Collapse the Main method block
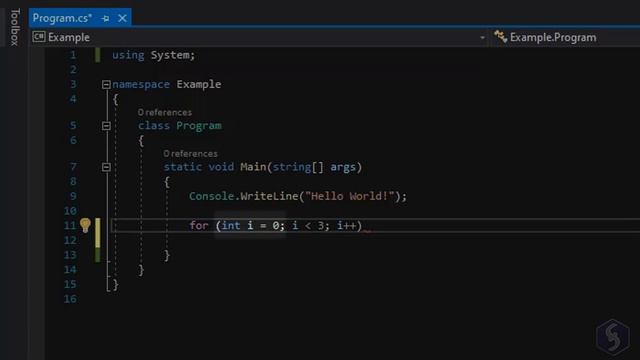This screenshot has height=360, width=640. [106, 167]
